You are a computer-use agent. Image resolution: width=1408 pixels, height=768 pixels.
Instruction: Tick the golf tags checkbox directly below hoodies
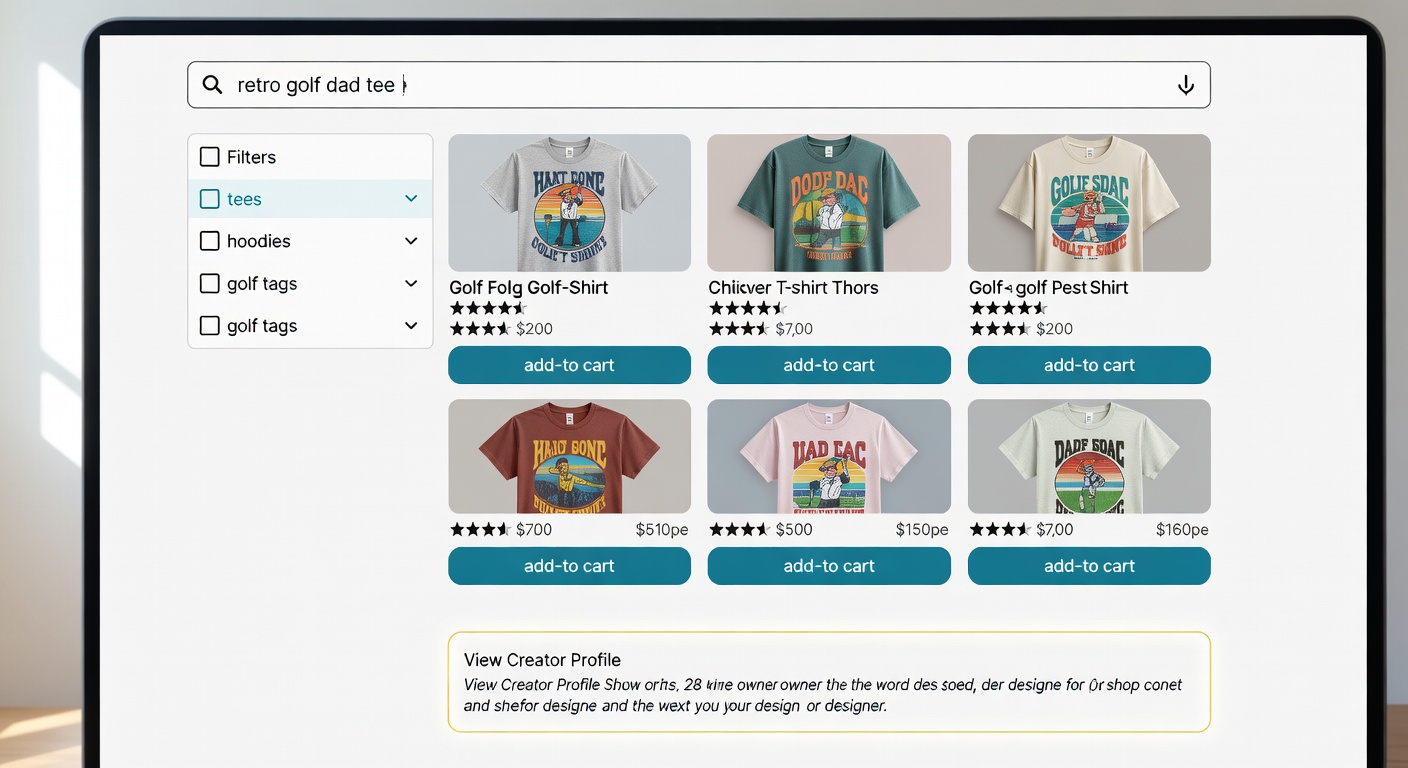point(210,284)
